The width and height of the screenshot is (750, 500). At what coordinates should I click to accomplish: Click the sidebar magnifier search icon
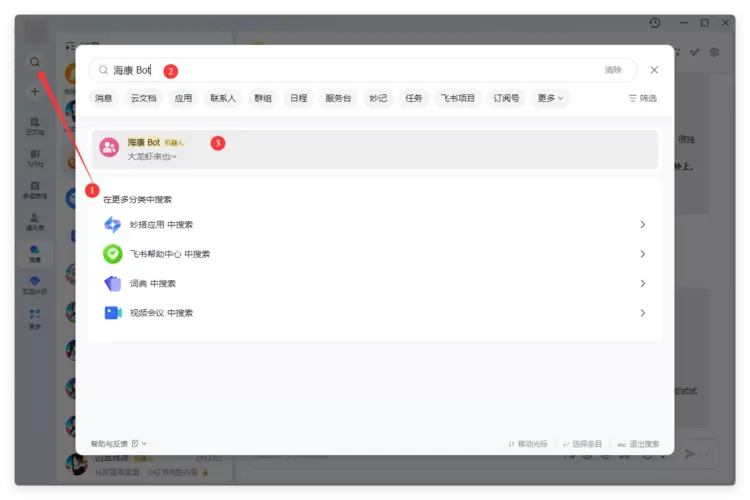[35, 62]
